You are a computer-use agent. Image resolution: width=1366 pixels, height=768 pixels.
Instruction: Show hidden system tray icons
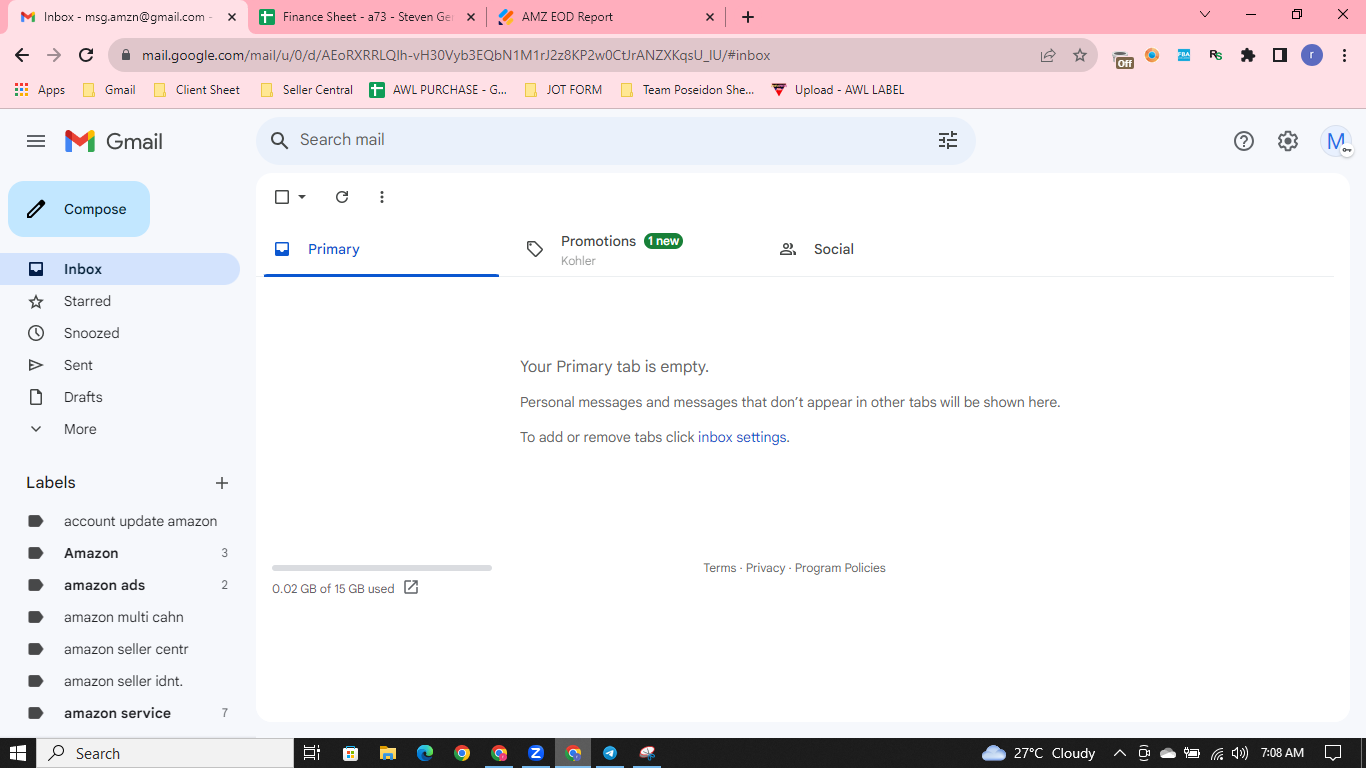point(1119,753)
